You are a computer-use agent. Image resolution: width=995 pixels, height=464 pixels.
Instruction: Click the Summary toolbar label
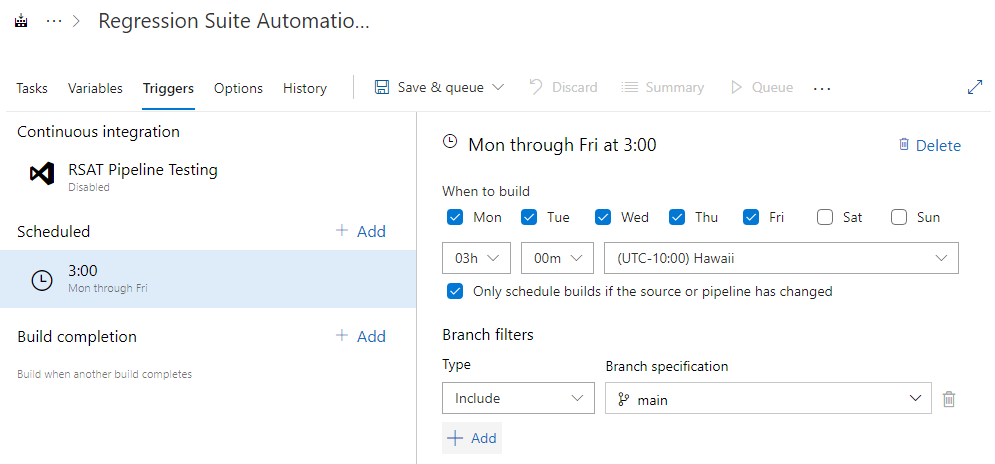(x=675, y=87)
